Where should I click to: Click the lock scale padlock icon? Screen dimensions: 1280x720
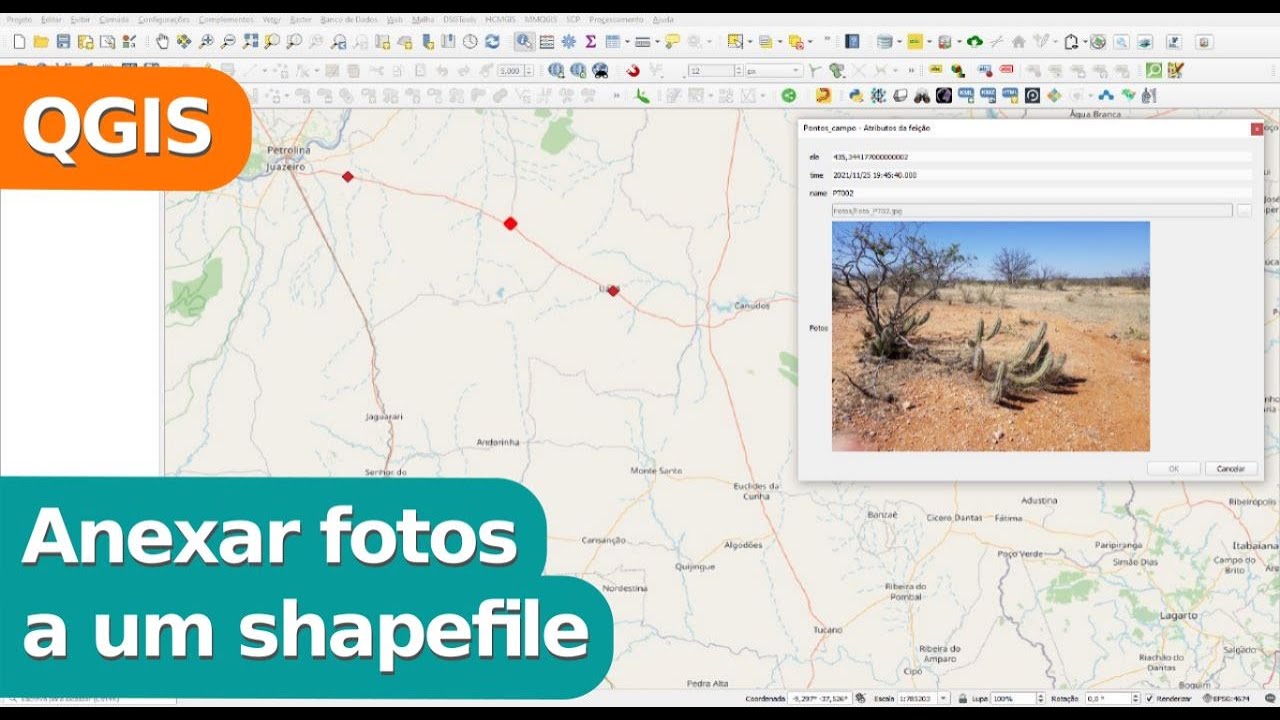(962, 698)
